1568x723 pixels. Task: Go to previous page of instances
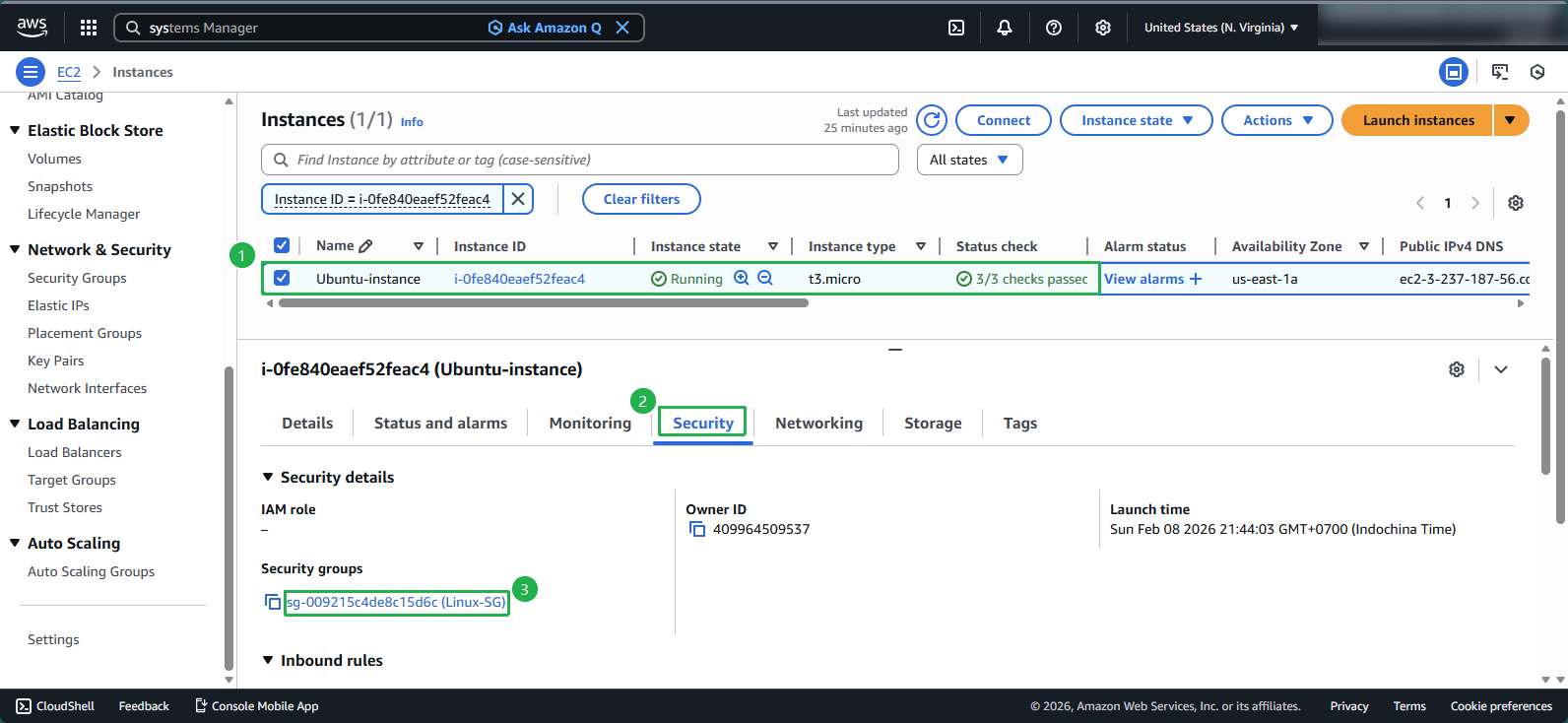tap(1420, 203)
